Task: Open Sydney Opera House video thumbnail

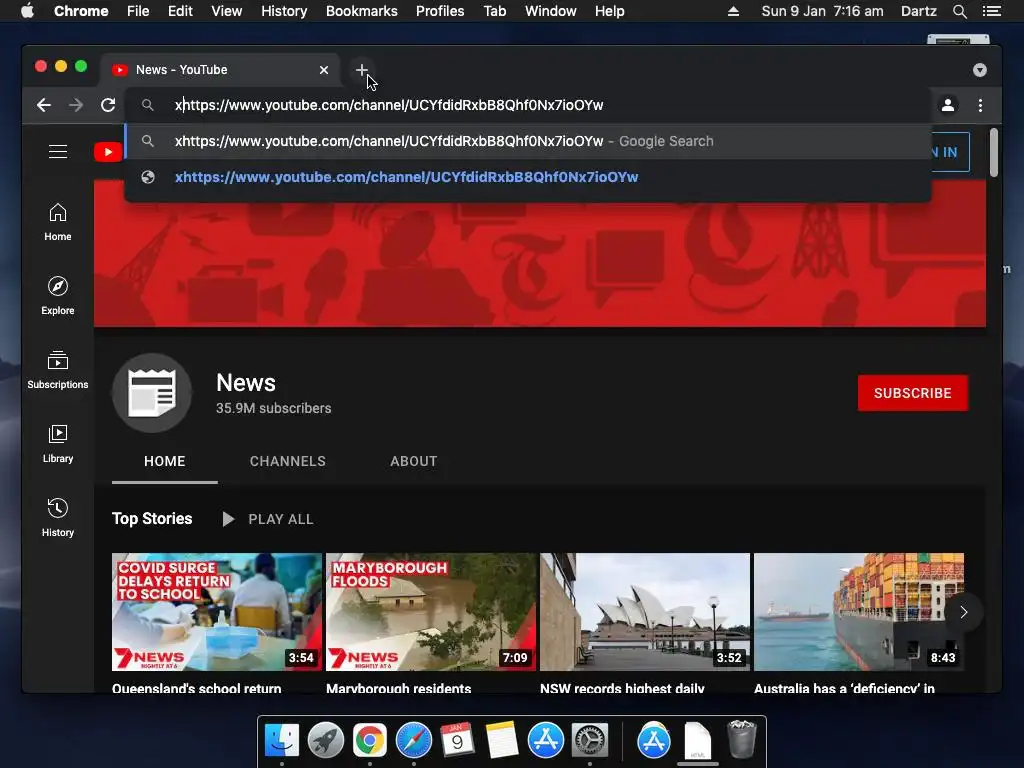Action: tap(645, 612)
